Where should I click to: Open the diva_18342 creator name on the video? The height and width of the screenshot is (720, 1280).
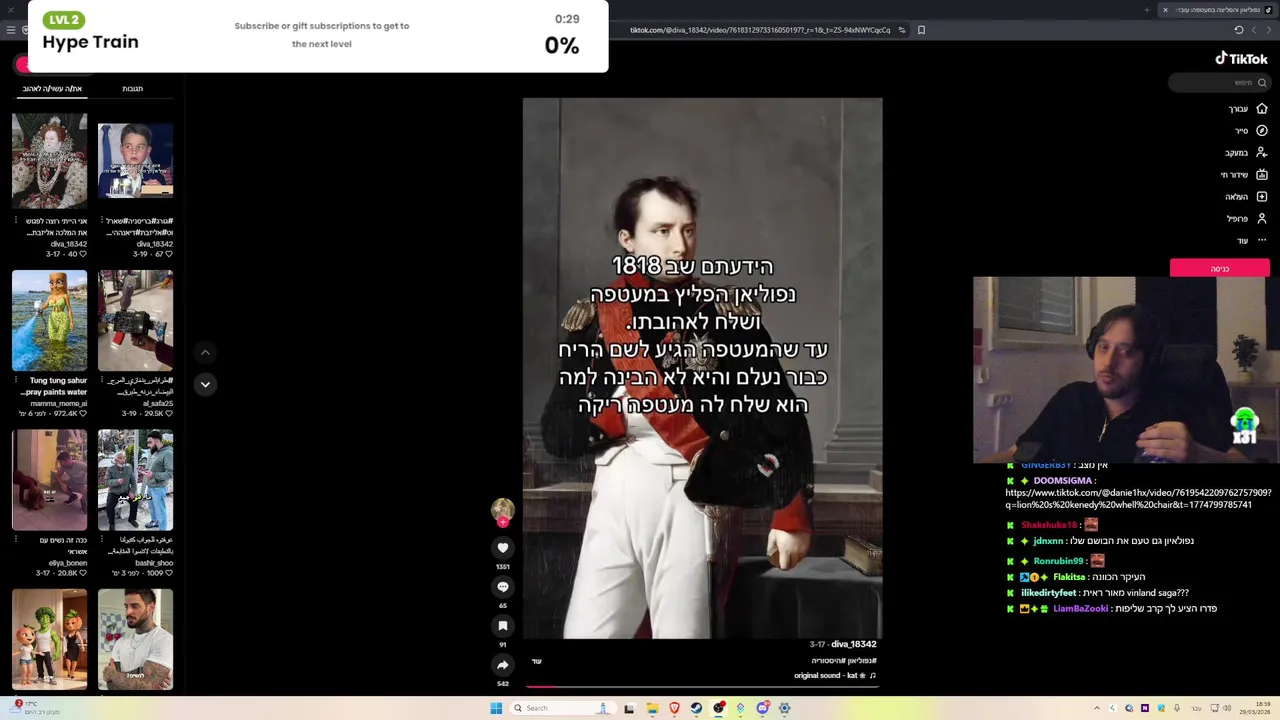(x=853, y=645)
